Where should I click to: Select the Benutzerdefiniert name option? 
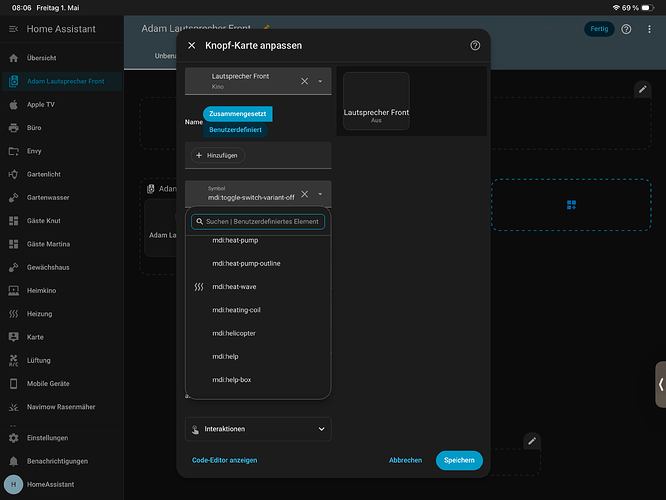point(235,130)
